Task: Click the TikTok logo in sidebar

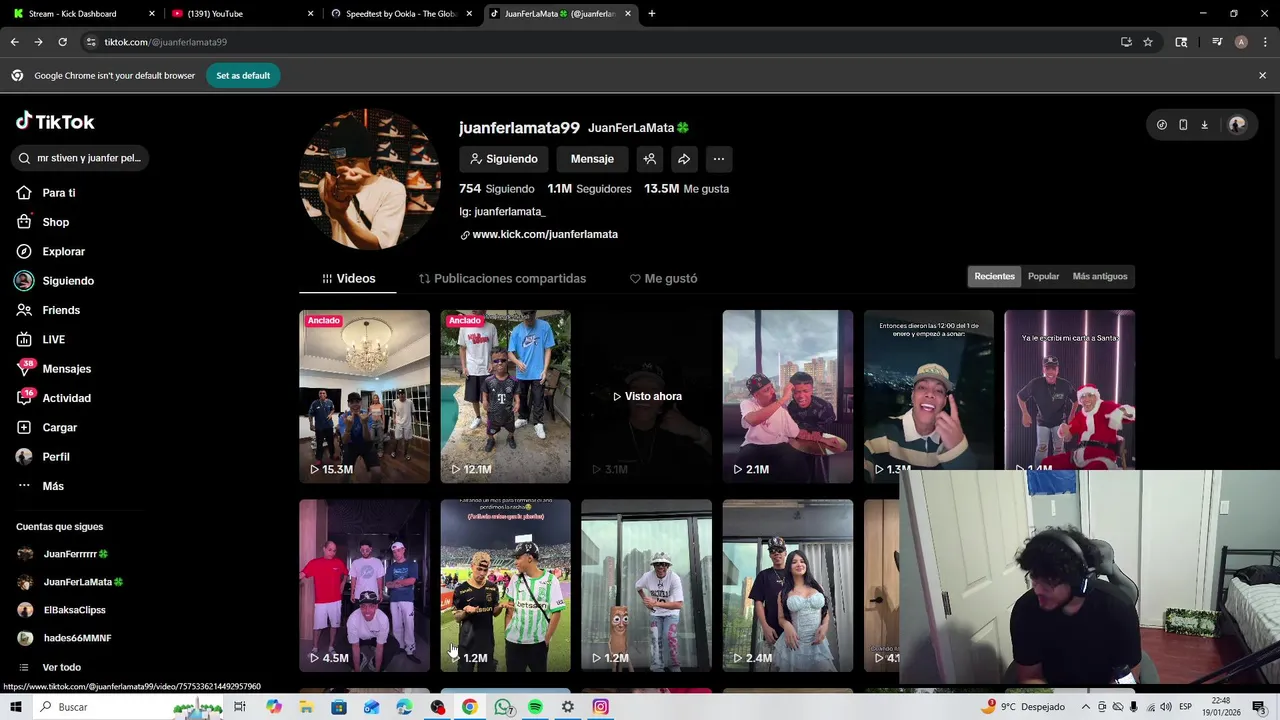Action: [x=55, y=121]
